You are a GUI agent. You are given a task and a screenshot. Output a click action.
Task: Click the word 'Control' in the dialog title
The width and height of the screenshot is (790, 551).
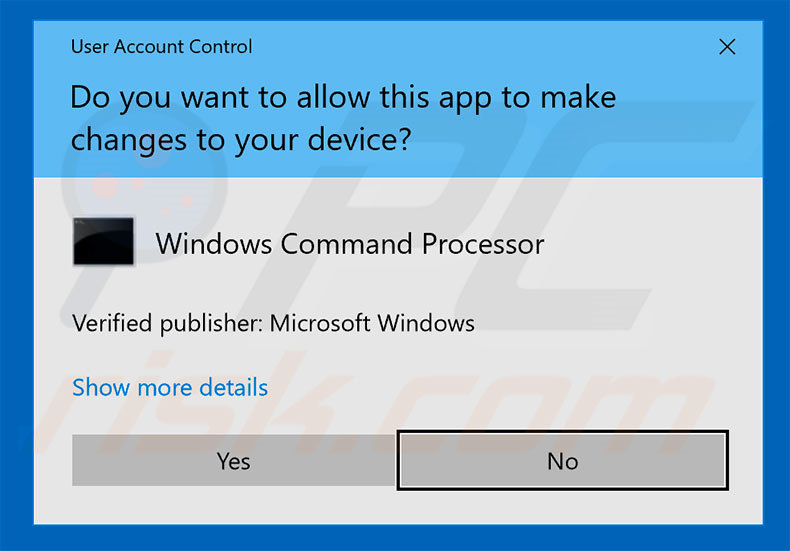220,46
